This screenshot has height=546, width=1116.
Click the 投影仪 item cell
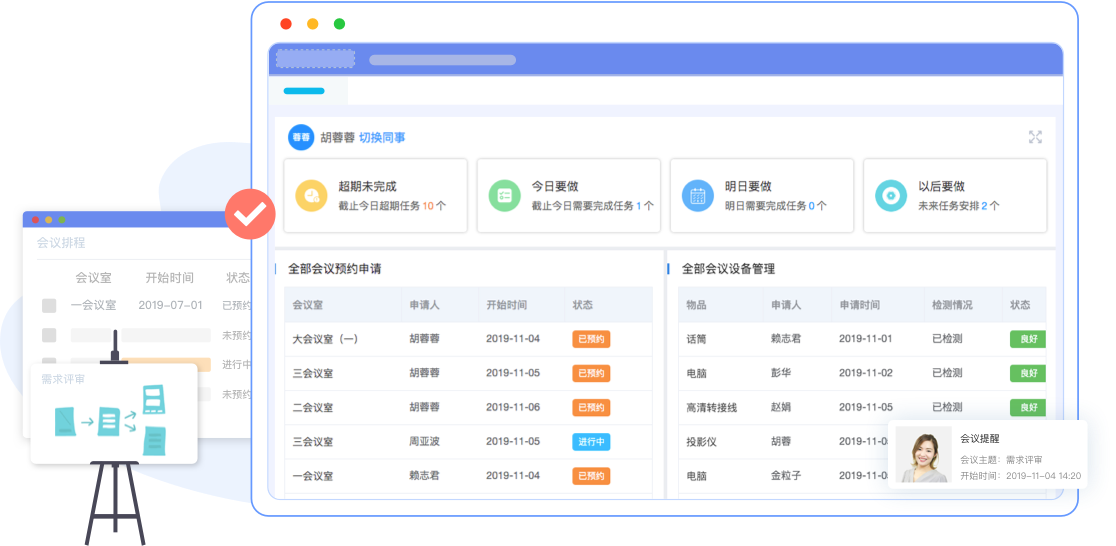(701, 442)
